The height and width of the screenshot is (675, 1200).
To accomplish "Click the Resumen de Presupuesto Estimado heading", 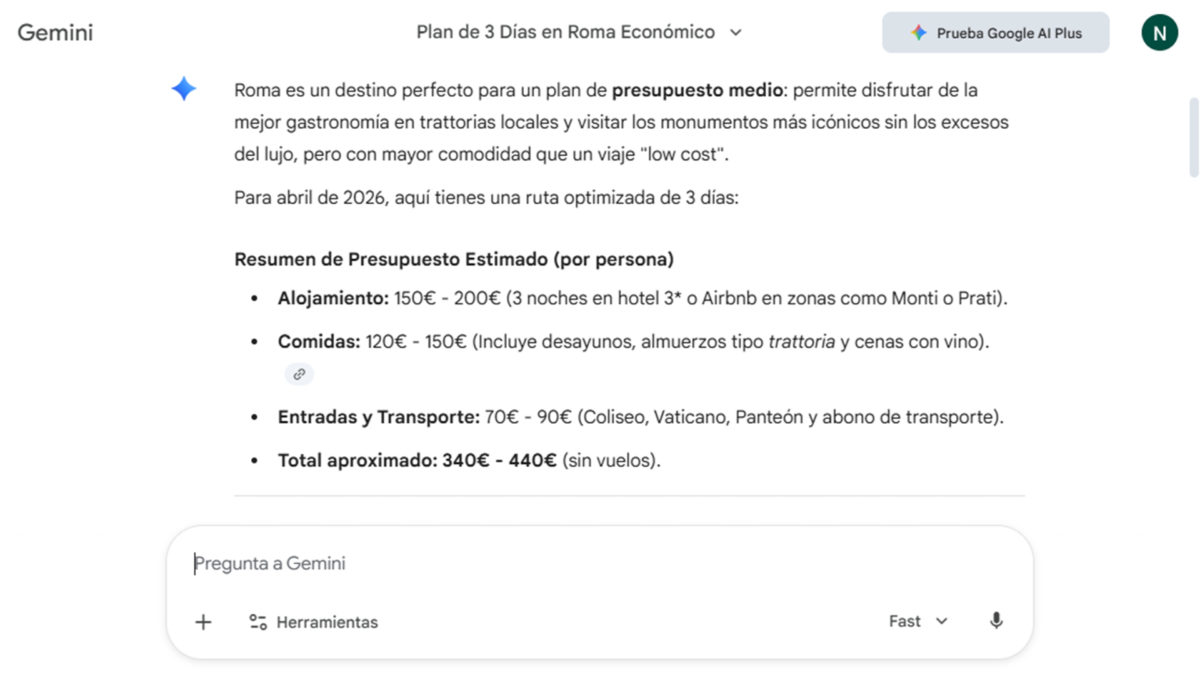I will pyautogui.click(x=454, y=259).
